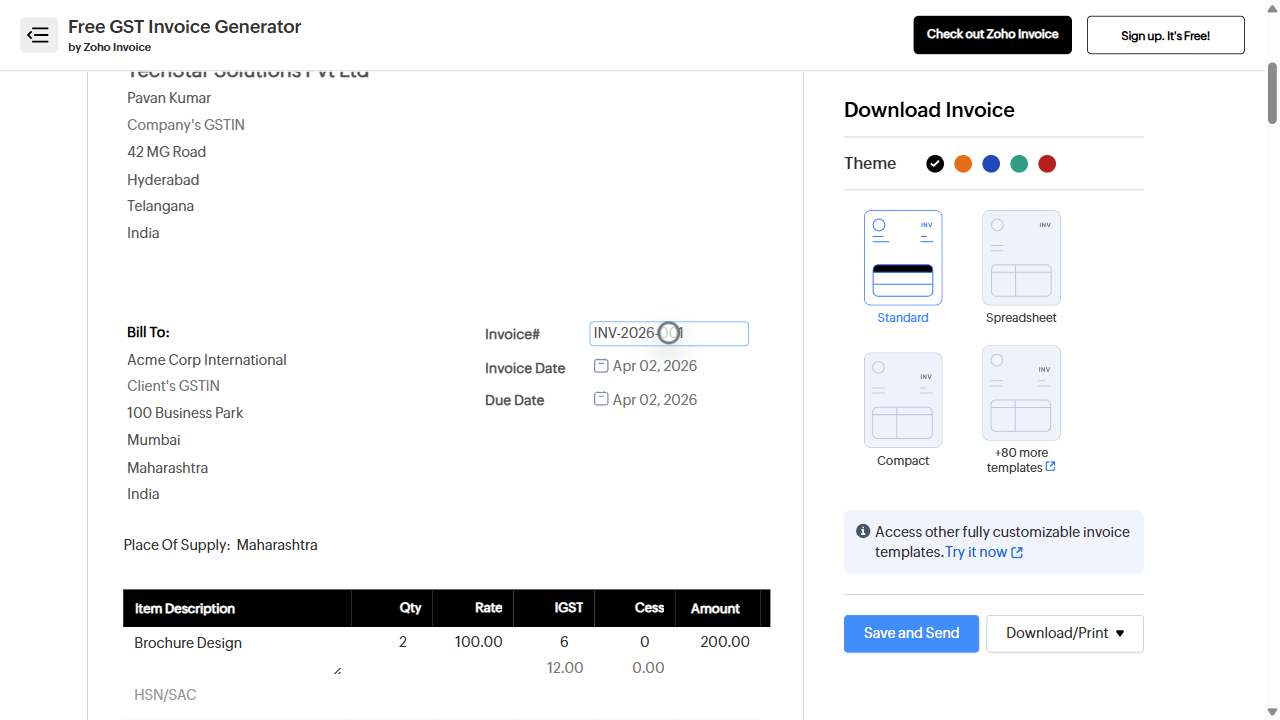Open the HSN/SAC field under Brochure Design
This screenshot has width=1280, height=720.
(x=165, y=694)
